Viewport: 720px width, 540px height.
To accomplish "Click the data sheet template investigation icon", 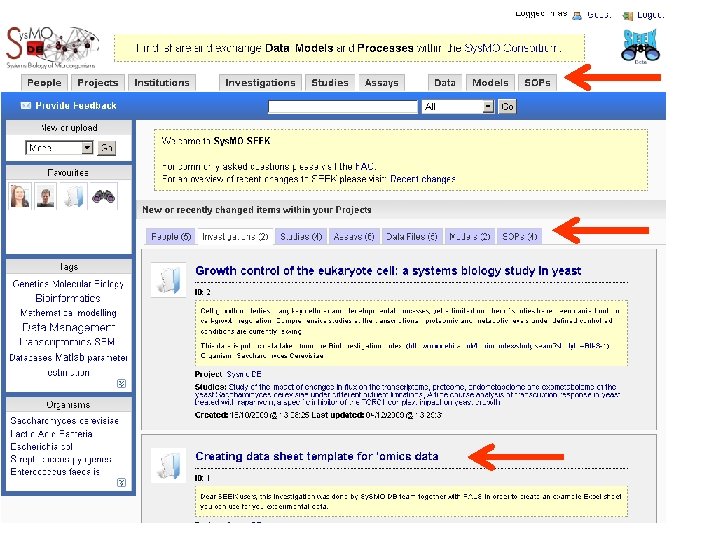I will pos(169,465).
